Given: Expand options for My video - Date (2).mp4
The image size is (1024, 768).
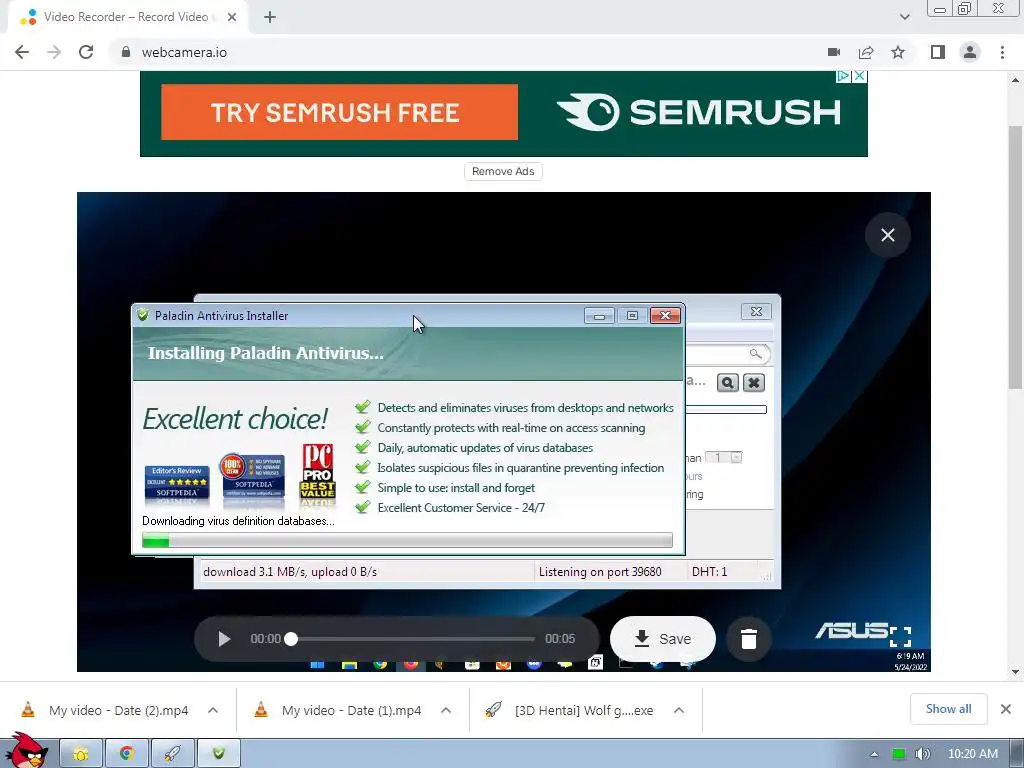Looking at the screenshot, I should (213, 710).
